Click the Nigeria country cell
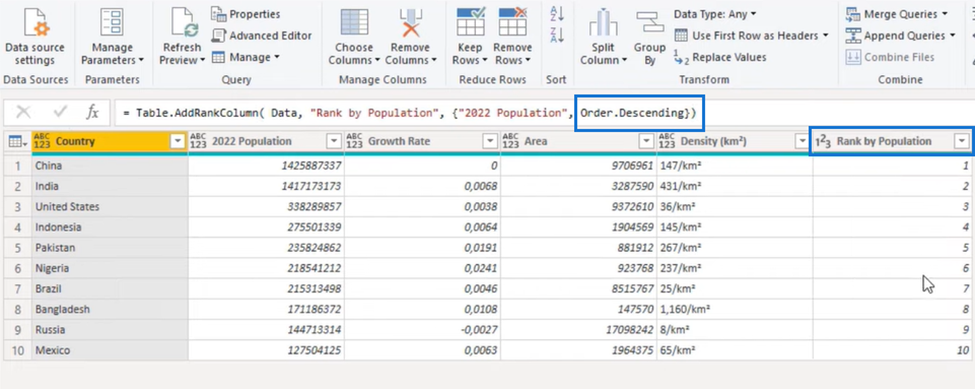This screenshot has width=975, height=389. (x=110, y=268)
